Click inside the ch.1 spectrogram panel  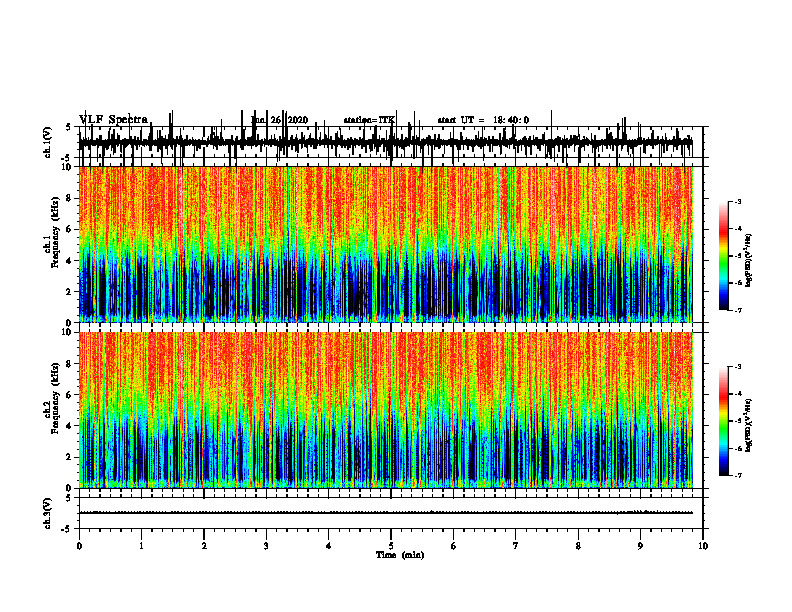click(386, 244)
